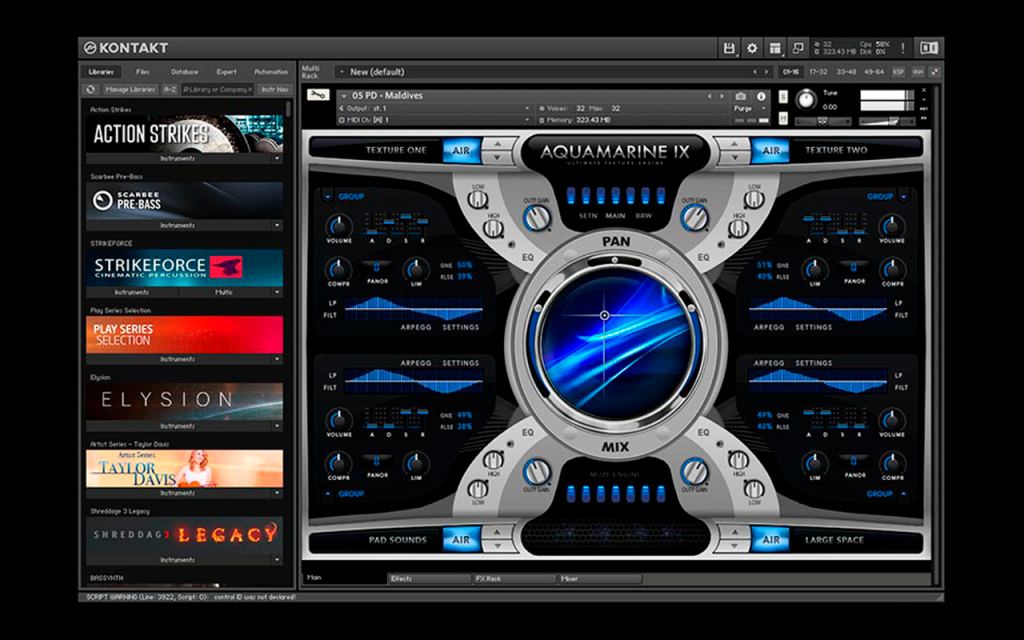1024x640 pixels.
Task: Open Strikeforce Multis button
Action: [x=224, y=293]
